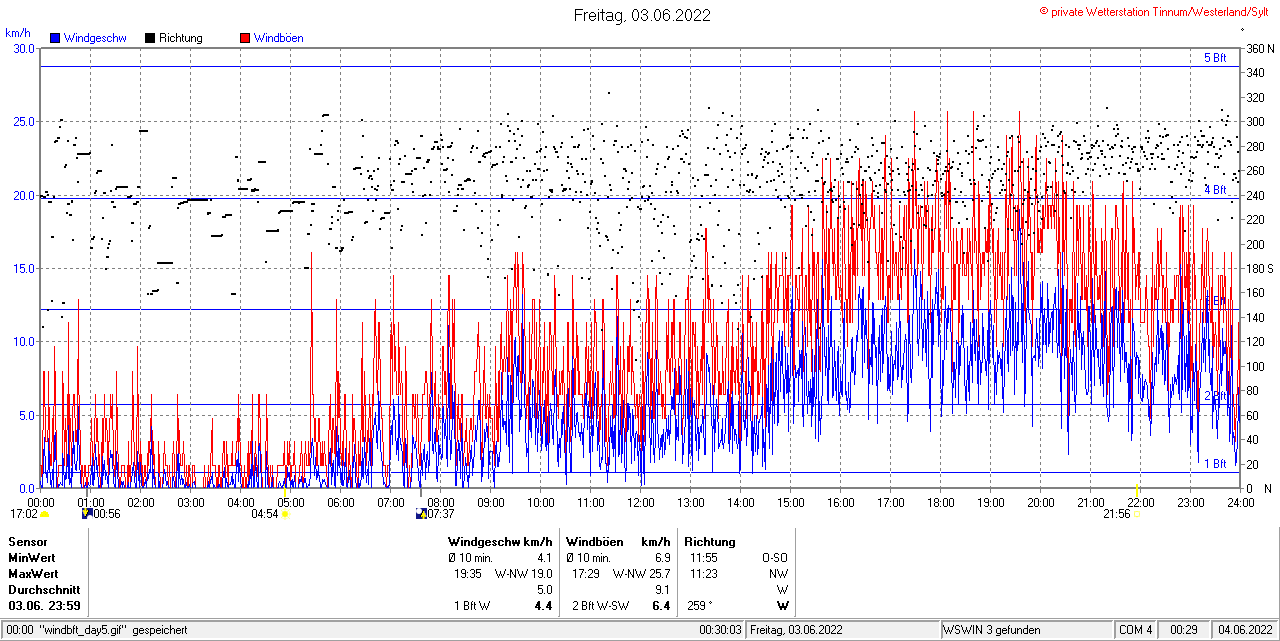
Task: Click the 00:30:03 status bar time
Action: (x=720, y=630)
